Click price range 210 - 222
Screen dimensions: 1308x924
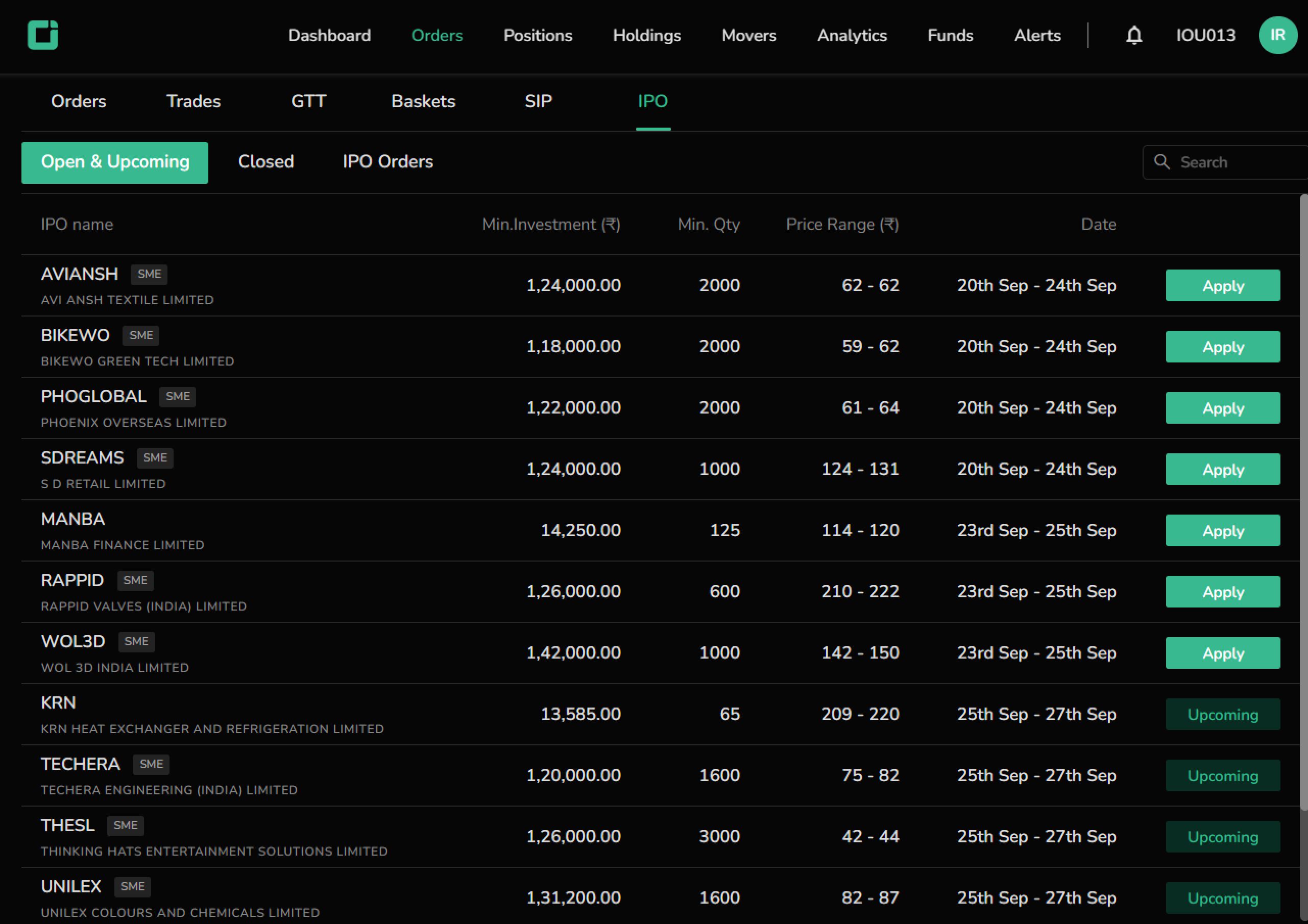point(860,591)
